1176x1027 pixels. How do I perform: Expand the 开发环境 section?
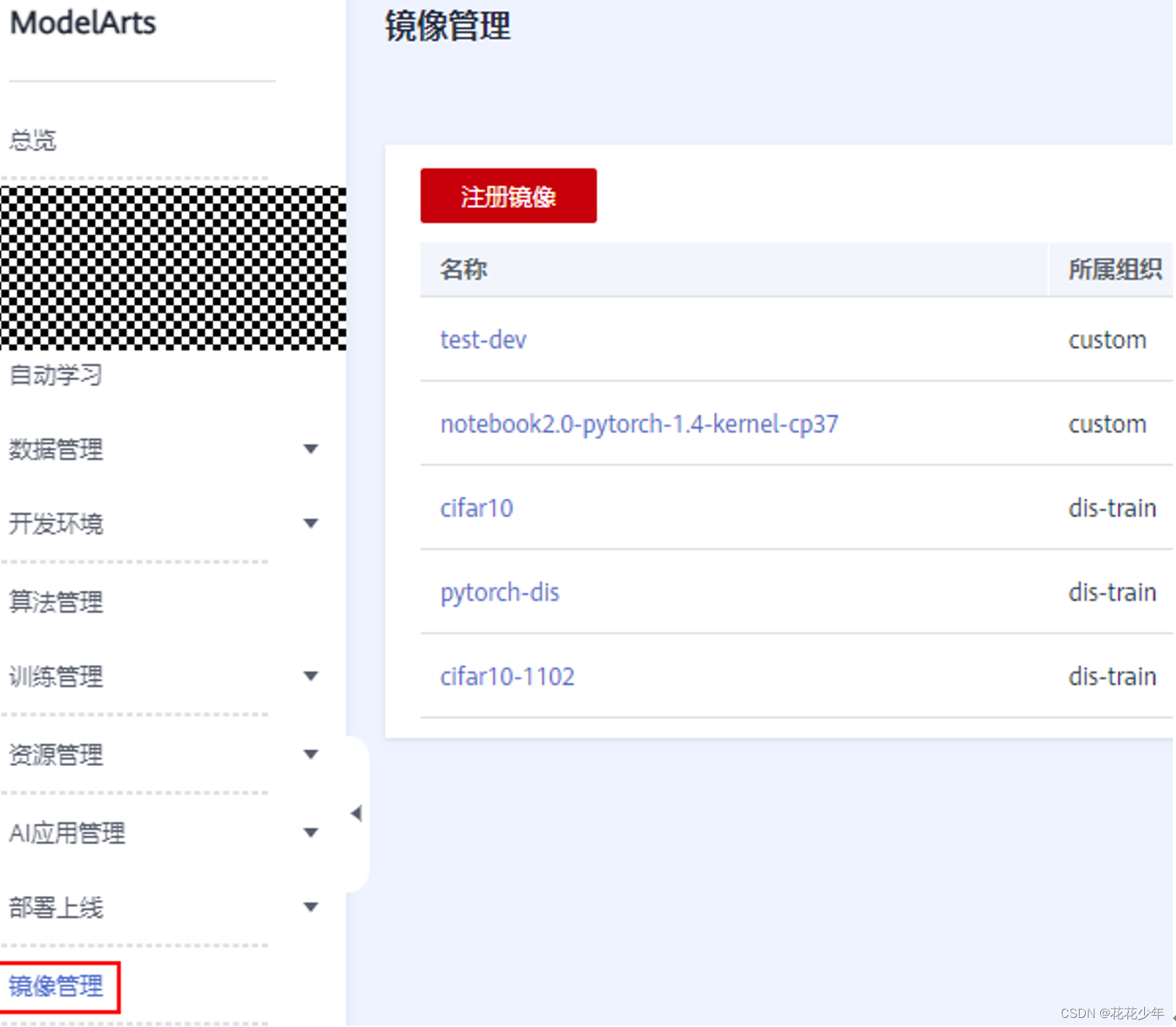click(x=310, y=523)
